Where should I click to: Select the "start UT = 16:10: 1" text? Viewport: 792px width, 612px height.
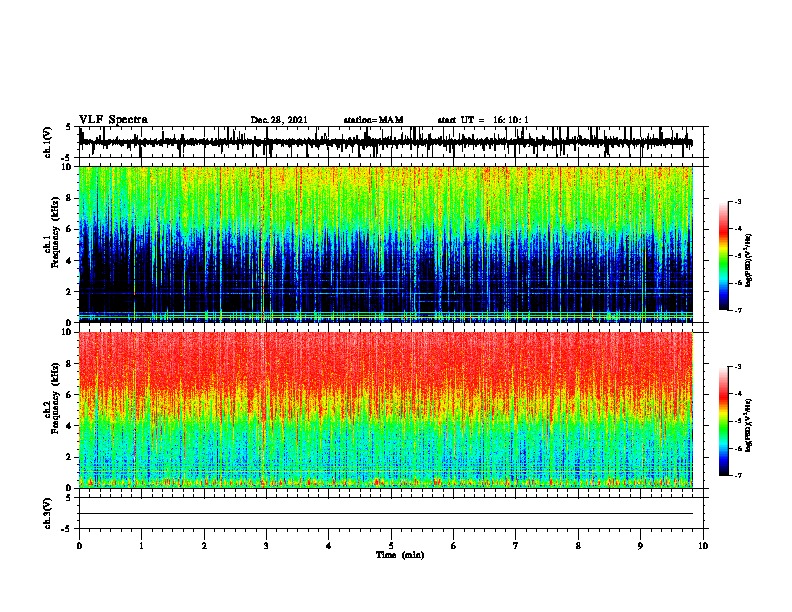pyautogui.click(x=483, y=120)
